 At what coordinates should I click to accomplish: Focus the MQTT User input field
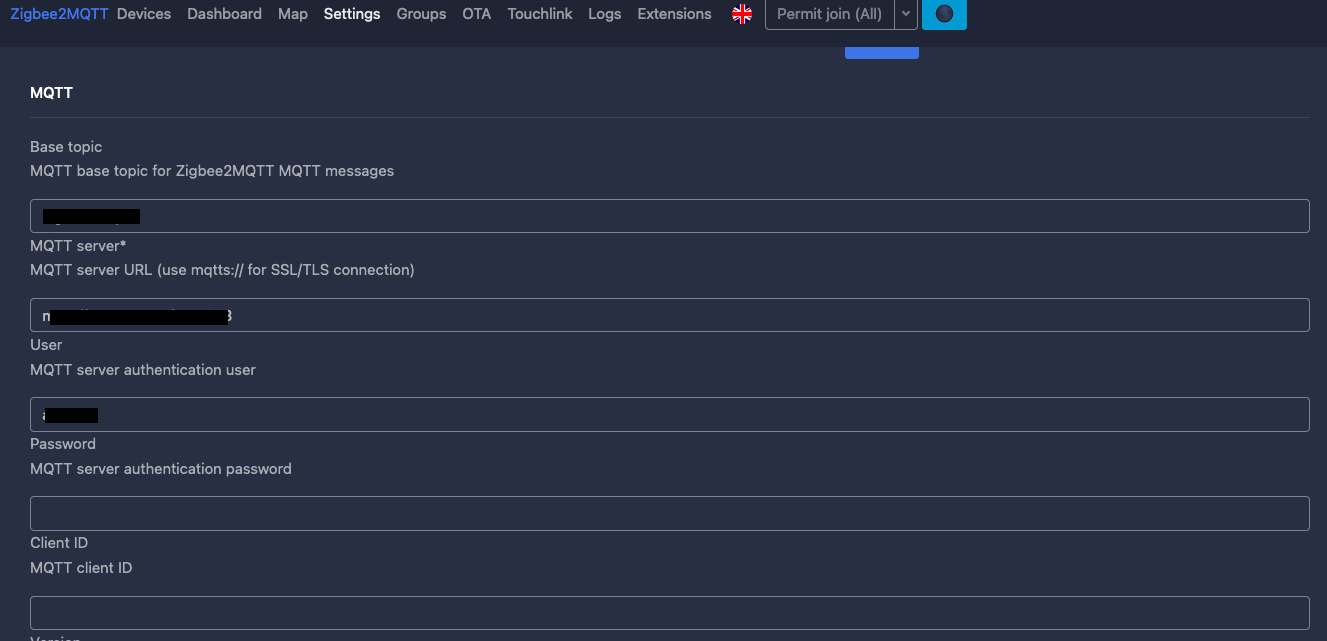click(670, 414)
